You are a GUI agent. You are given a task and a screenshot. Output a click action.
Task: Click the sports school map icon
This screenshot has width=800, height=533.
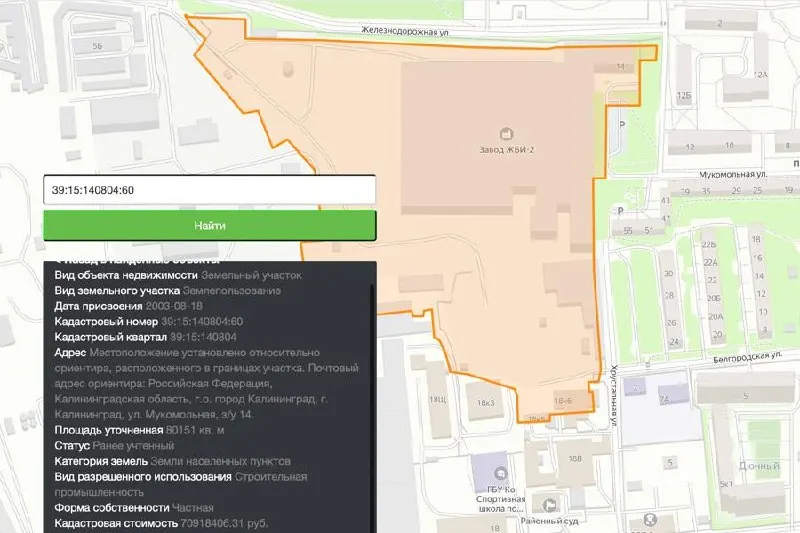pos(501,473)
